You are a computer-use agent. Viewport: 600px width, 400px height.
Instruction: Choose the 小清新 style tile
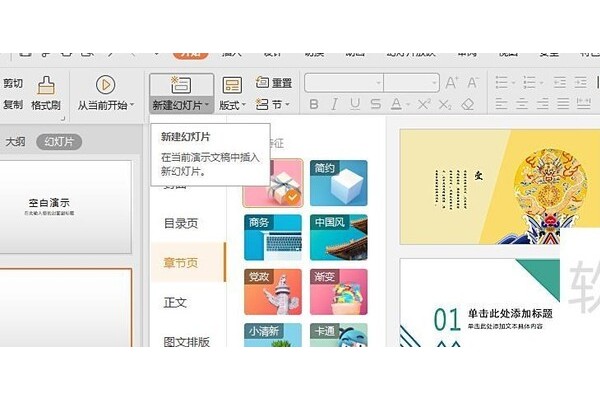coord(273,335)
